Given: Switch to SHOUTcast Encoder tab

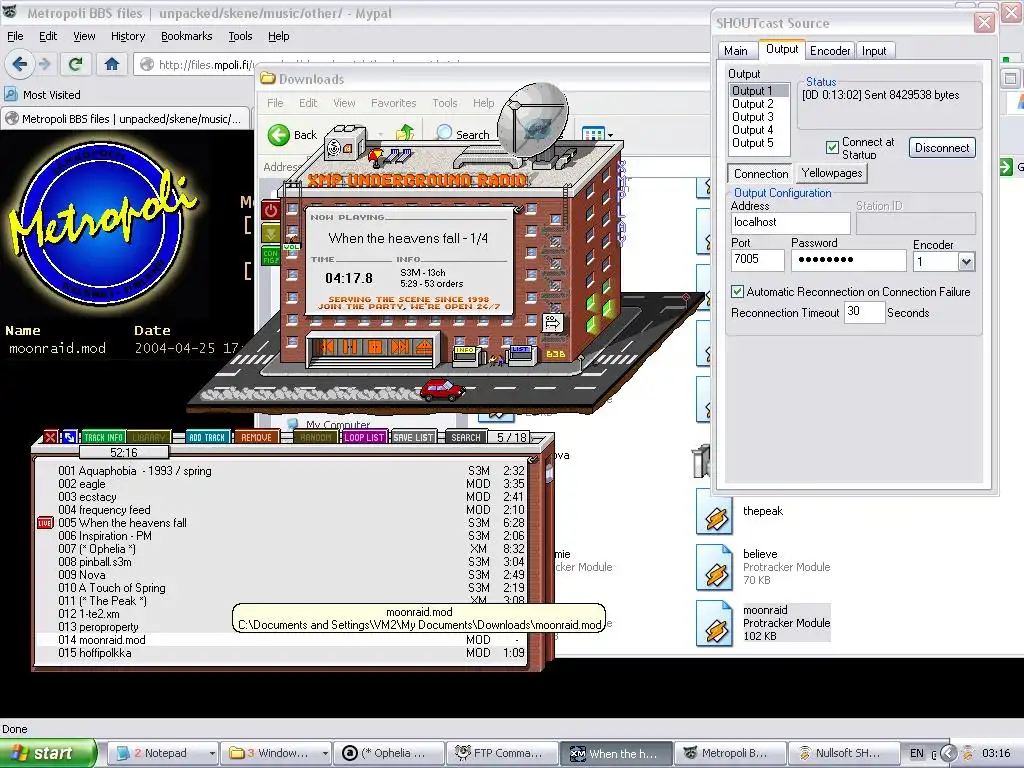Looking at the screenshot, I should [x=829, y=50].
